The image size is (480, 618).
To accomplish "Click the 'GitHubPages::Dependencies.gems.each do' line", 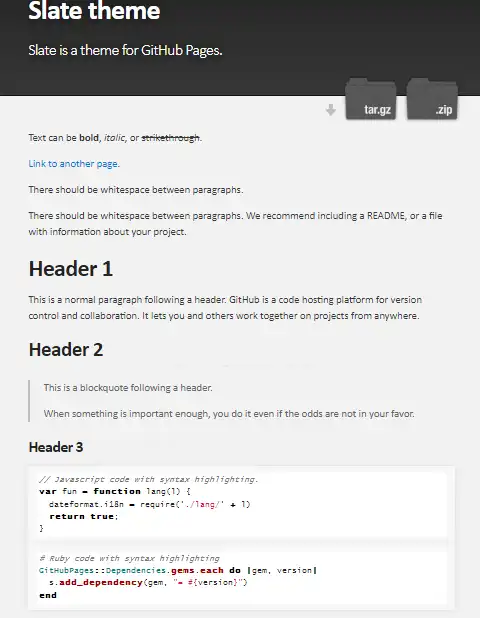I will tap(178, 570).
